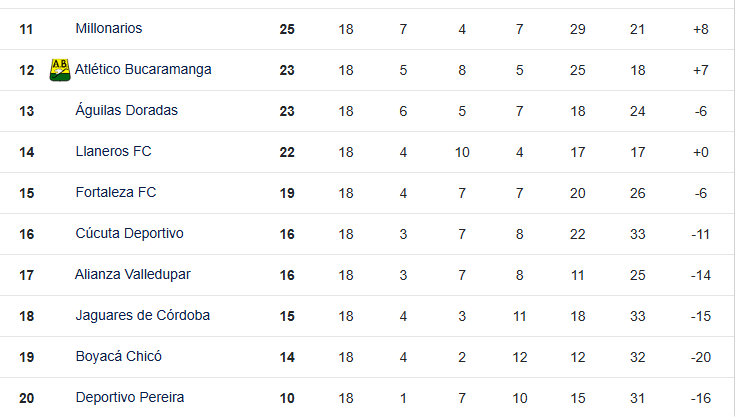Select Alianza Valledupar in the standings
This screenshot has width=735, height=418.
tap(132, 275)
